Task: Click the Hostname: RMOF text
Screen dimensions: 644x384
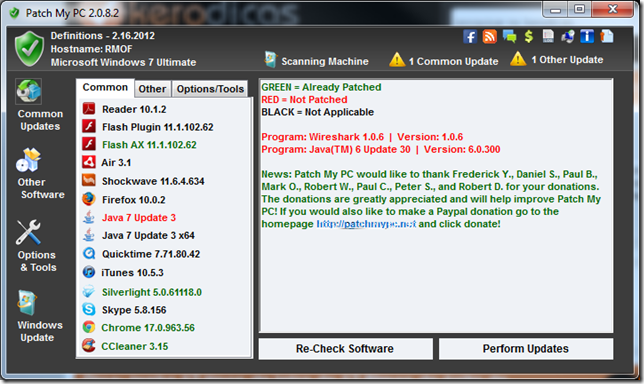Action: point(92,49)
